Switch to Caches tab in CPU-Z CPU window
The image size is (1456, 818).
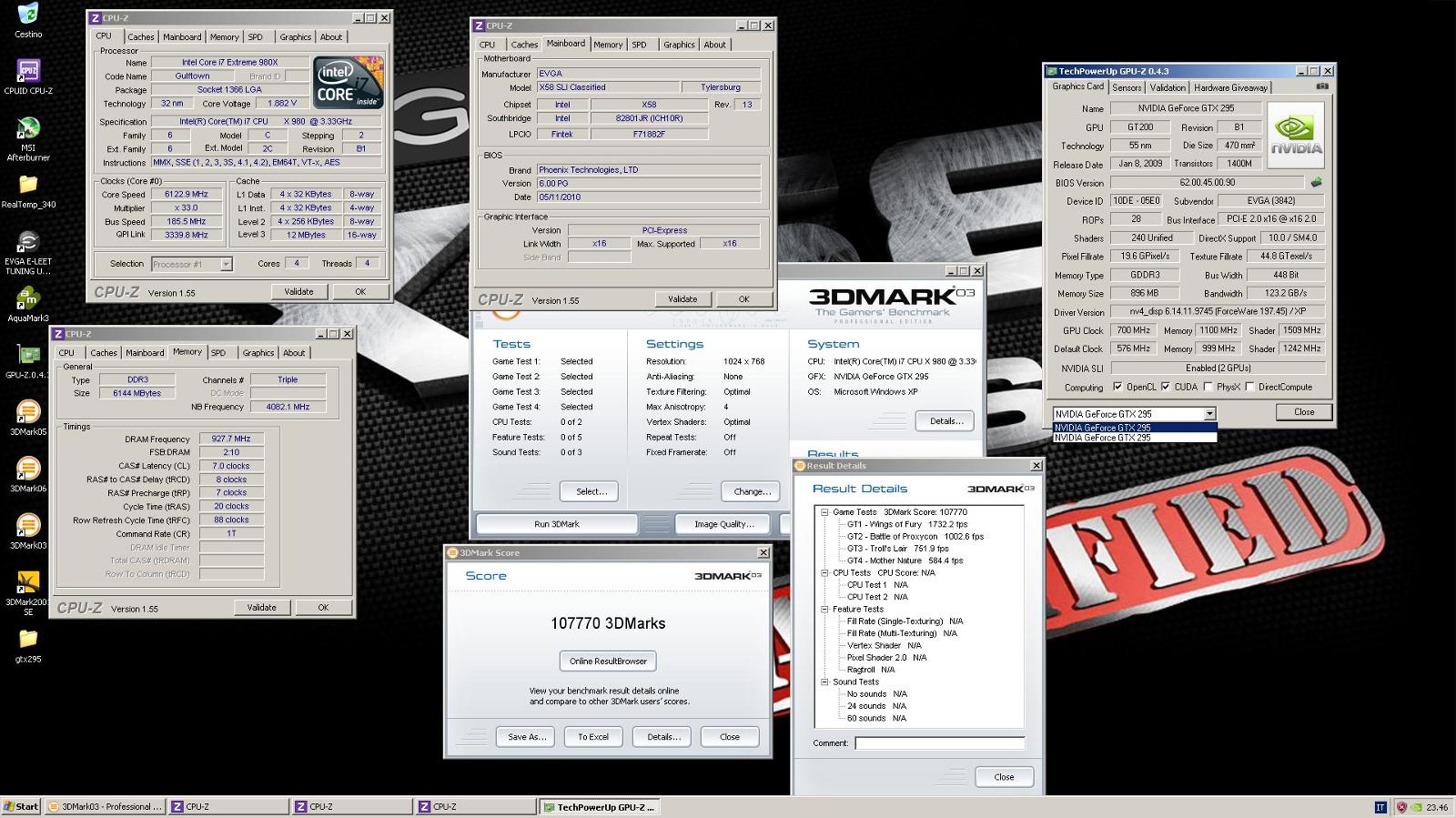(140, 37)
